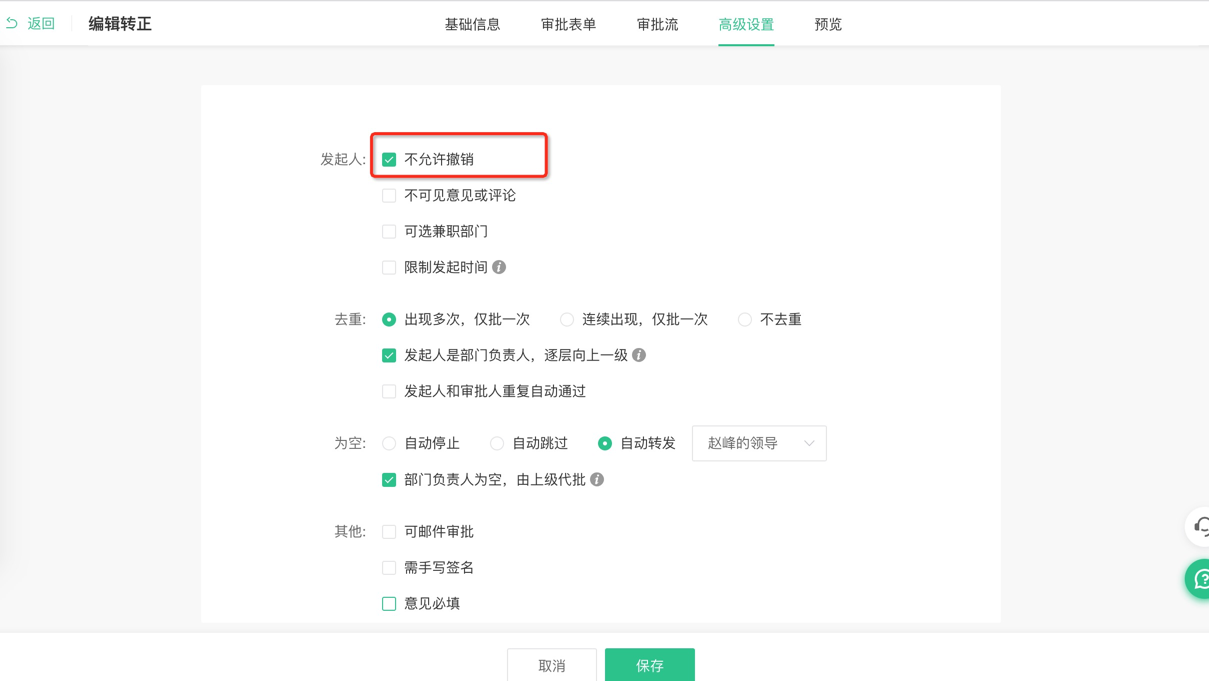1209x681 pixels.
Task: Click the 为空: label
Action: tap(350, 443)
